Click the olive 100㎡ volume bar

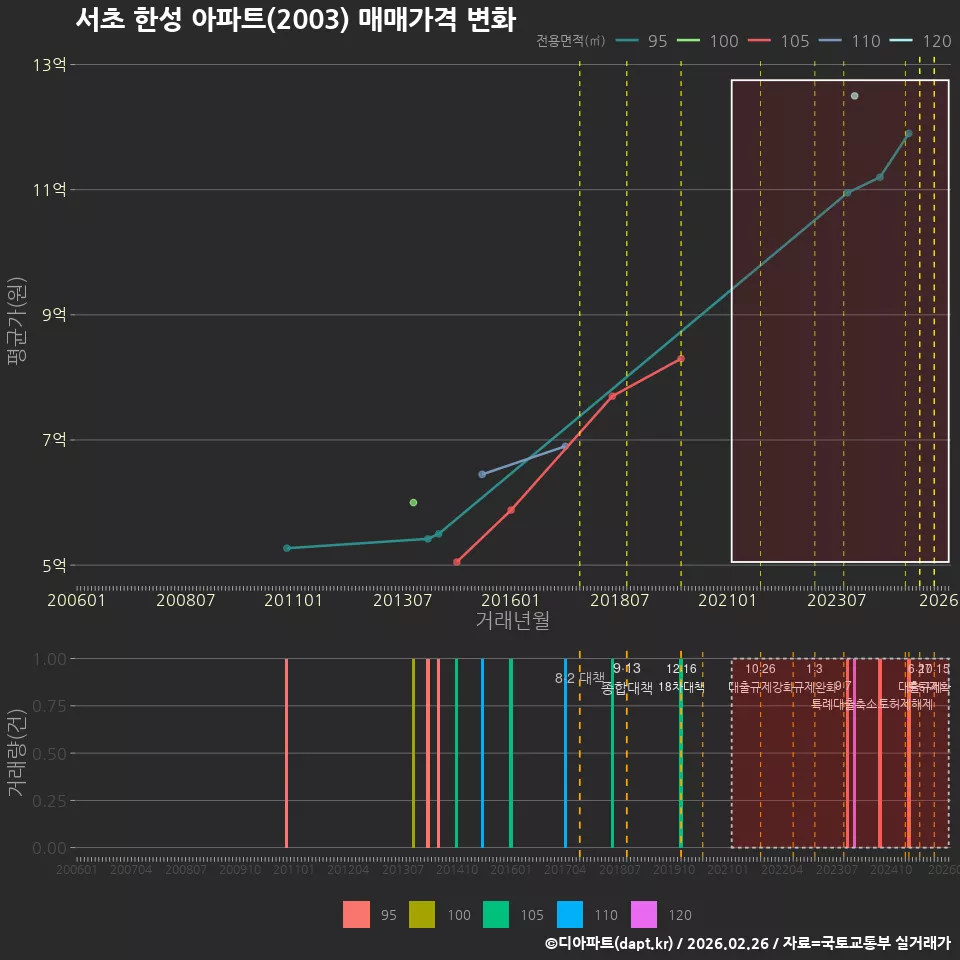413,753
